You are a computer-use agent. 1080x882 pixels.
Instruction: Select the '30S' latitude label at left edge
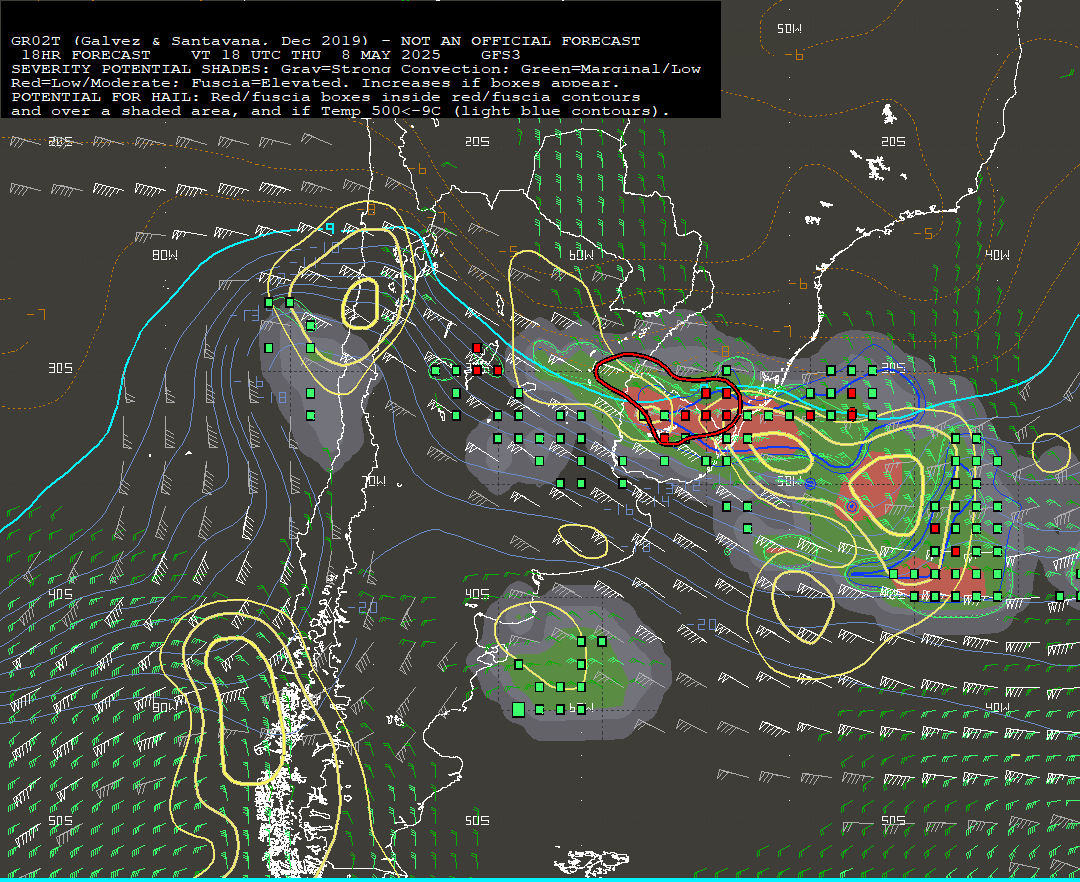60,368
